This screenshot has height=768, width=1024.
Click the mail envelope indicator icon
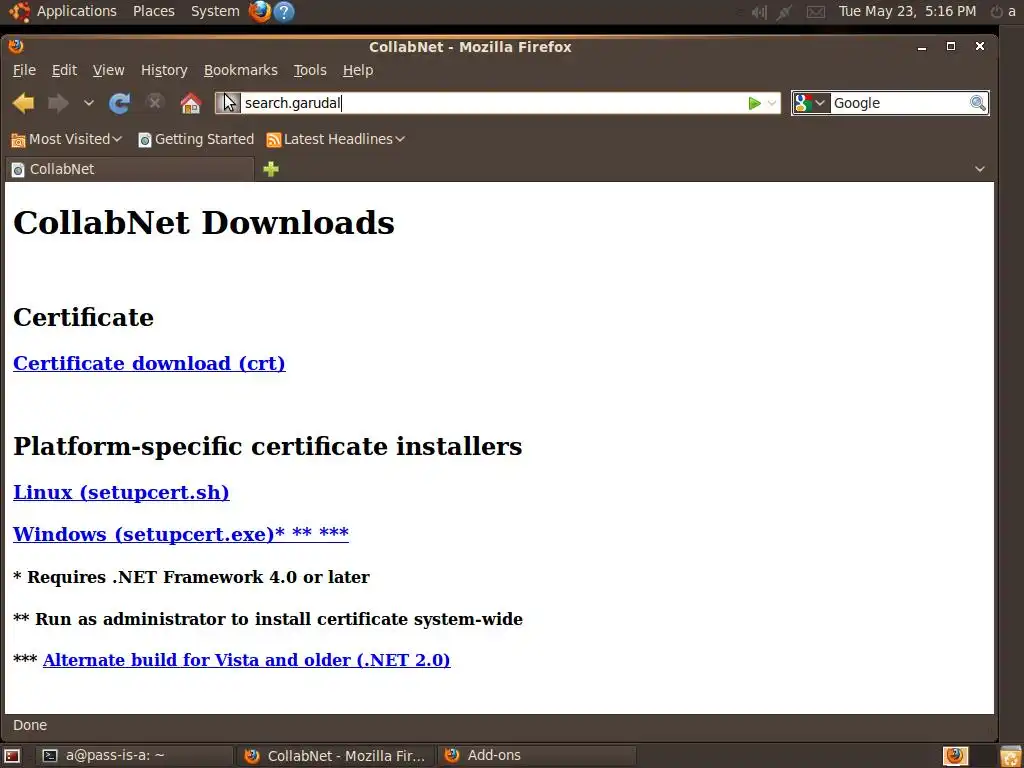(x=816, y=12)
